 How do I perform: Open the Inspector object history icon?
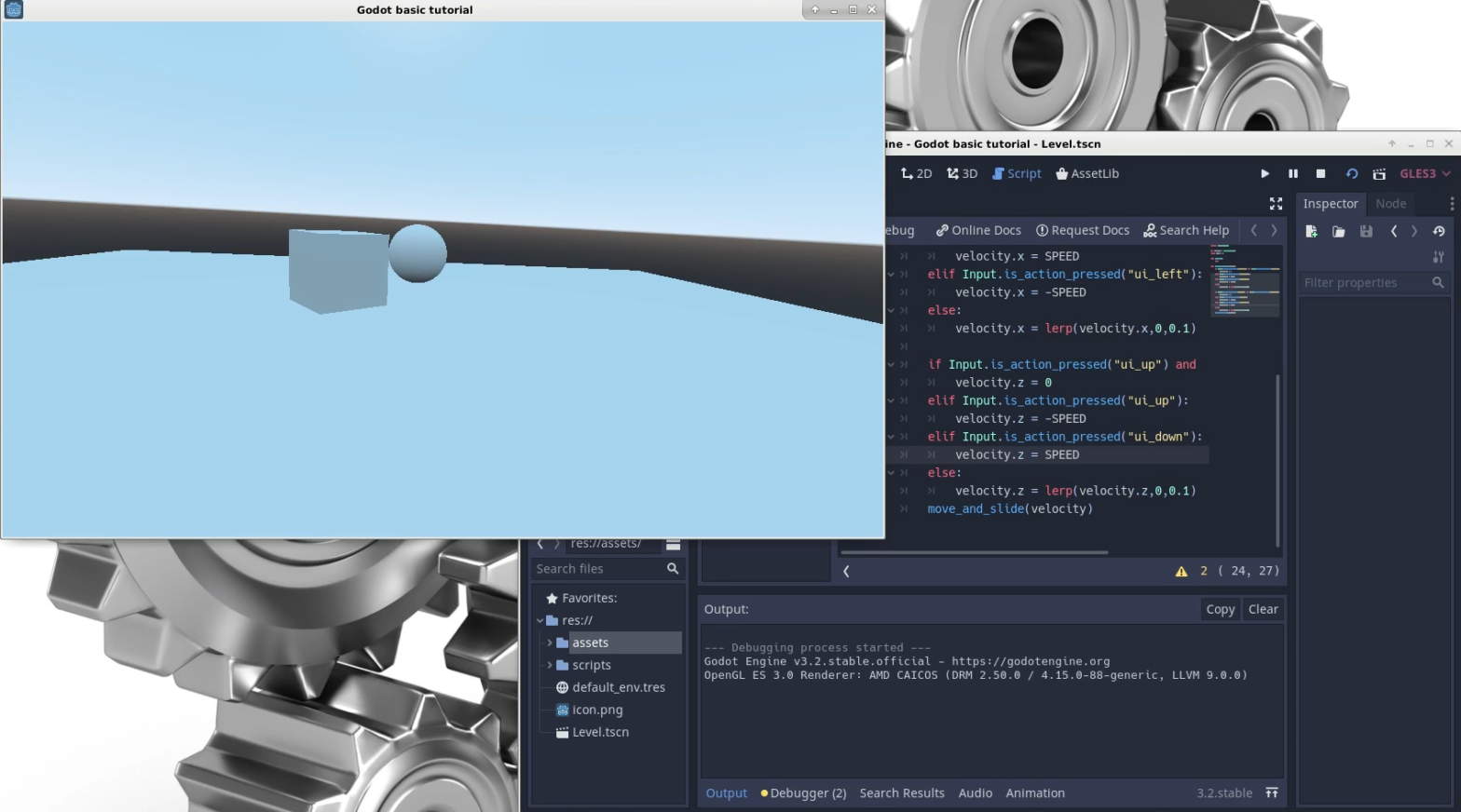point(1439,232)
